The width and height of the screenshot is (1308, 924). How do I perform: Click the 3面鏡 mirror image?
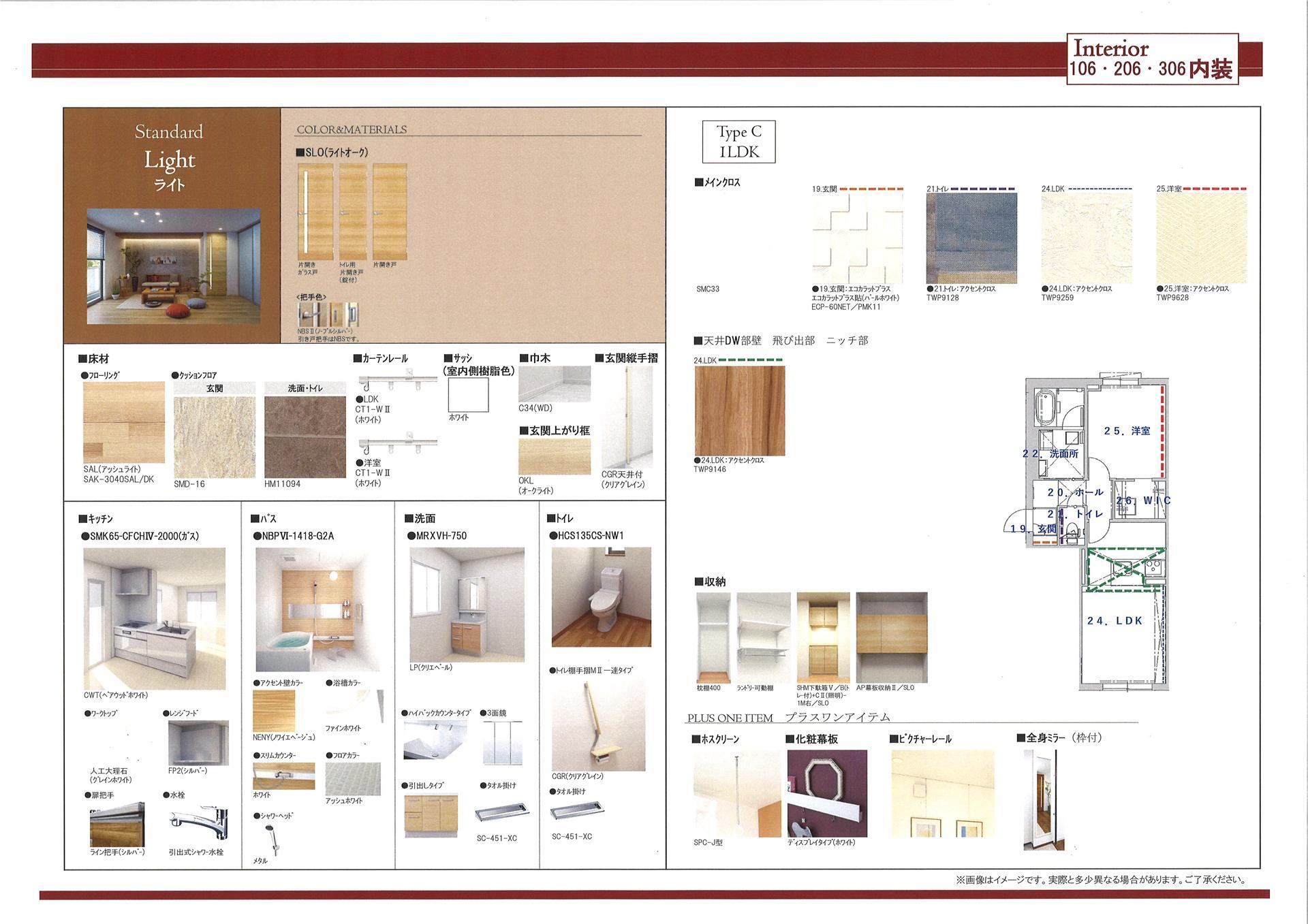(x=502, y=742)
